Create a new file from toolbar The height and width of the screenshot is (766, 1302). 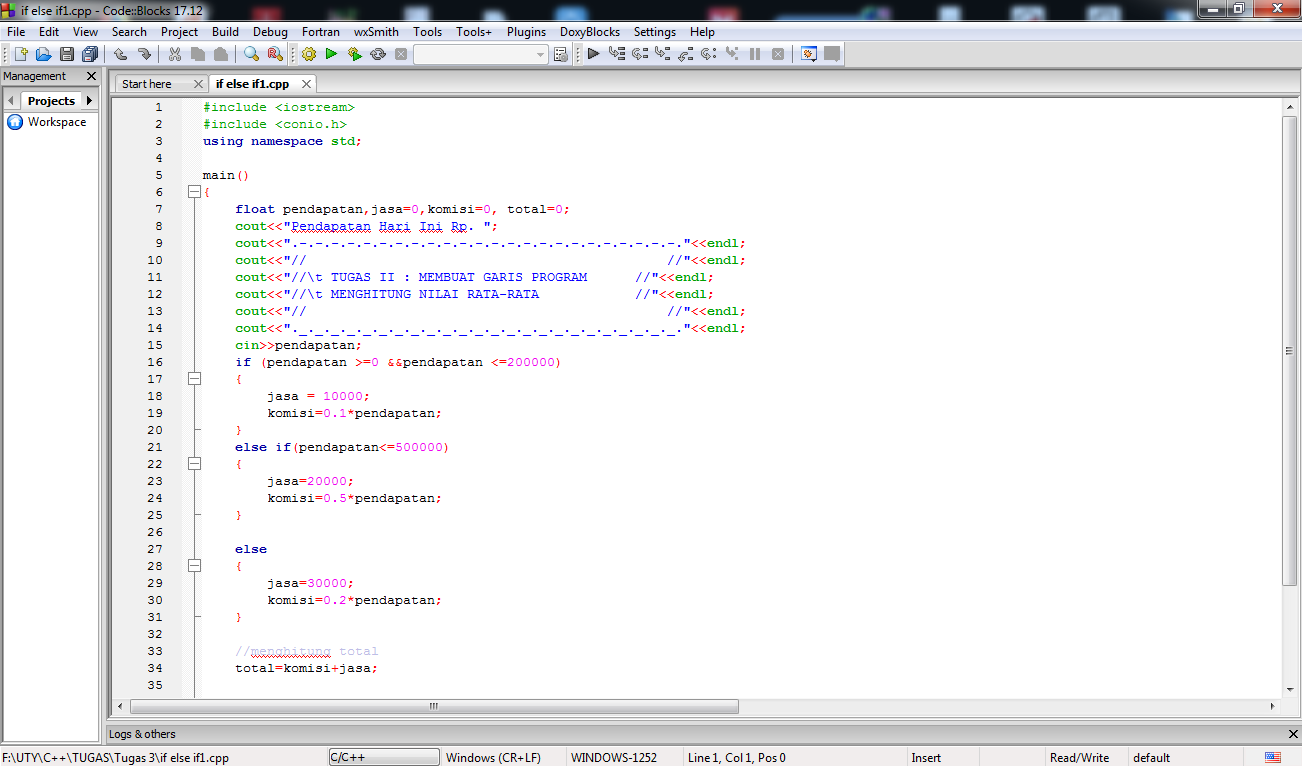pyautogui.click(x=21, y=54)
